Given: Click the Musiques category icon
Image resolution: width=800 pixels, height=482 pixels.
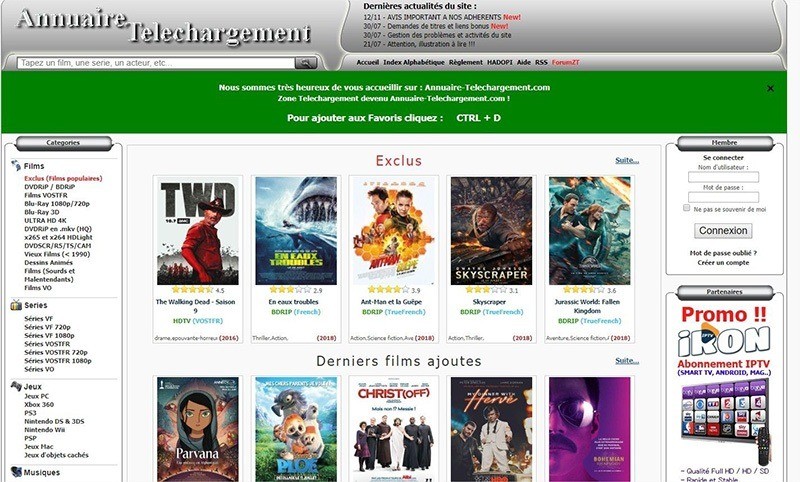Looking at the screenshot, I should pos(16,472).
